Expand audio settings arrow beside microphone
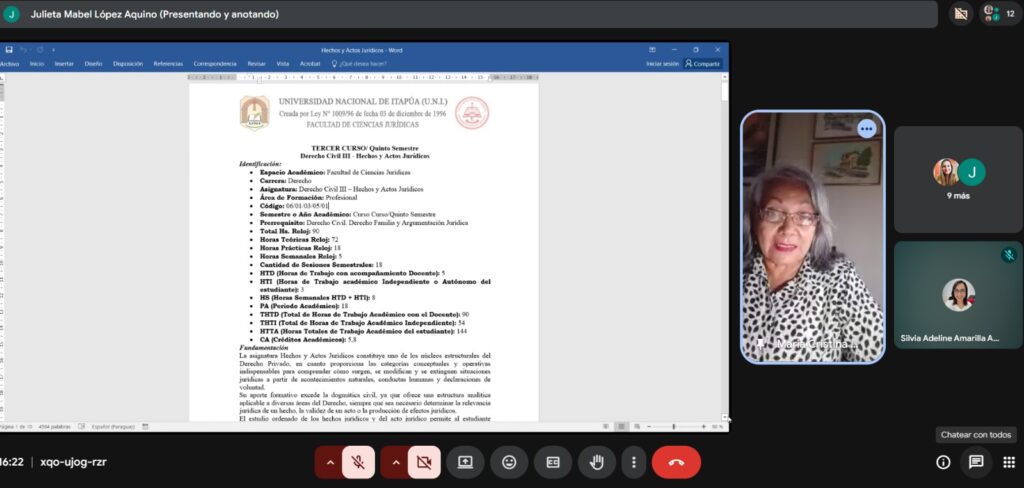Screen dimensions: 1024x488 coord(329,461)
